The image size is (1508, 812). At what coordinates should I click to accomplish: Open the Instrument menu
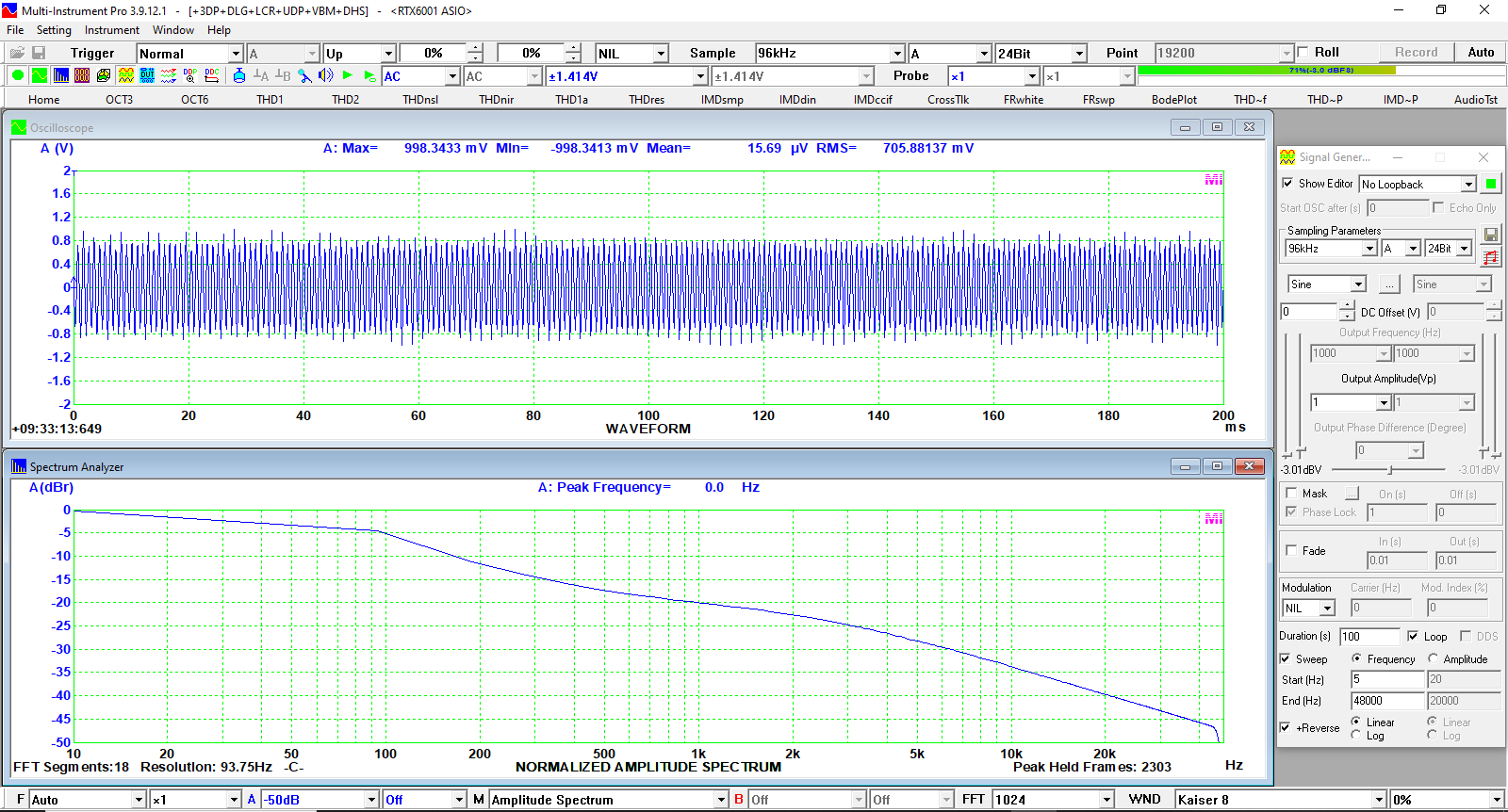click(x=111, y=30)
